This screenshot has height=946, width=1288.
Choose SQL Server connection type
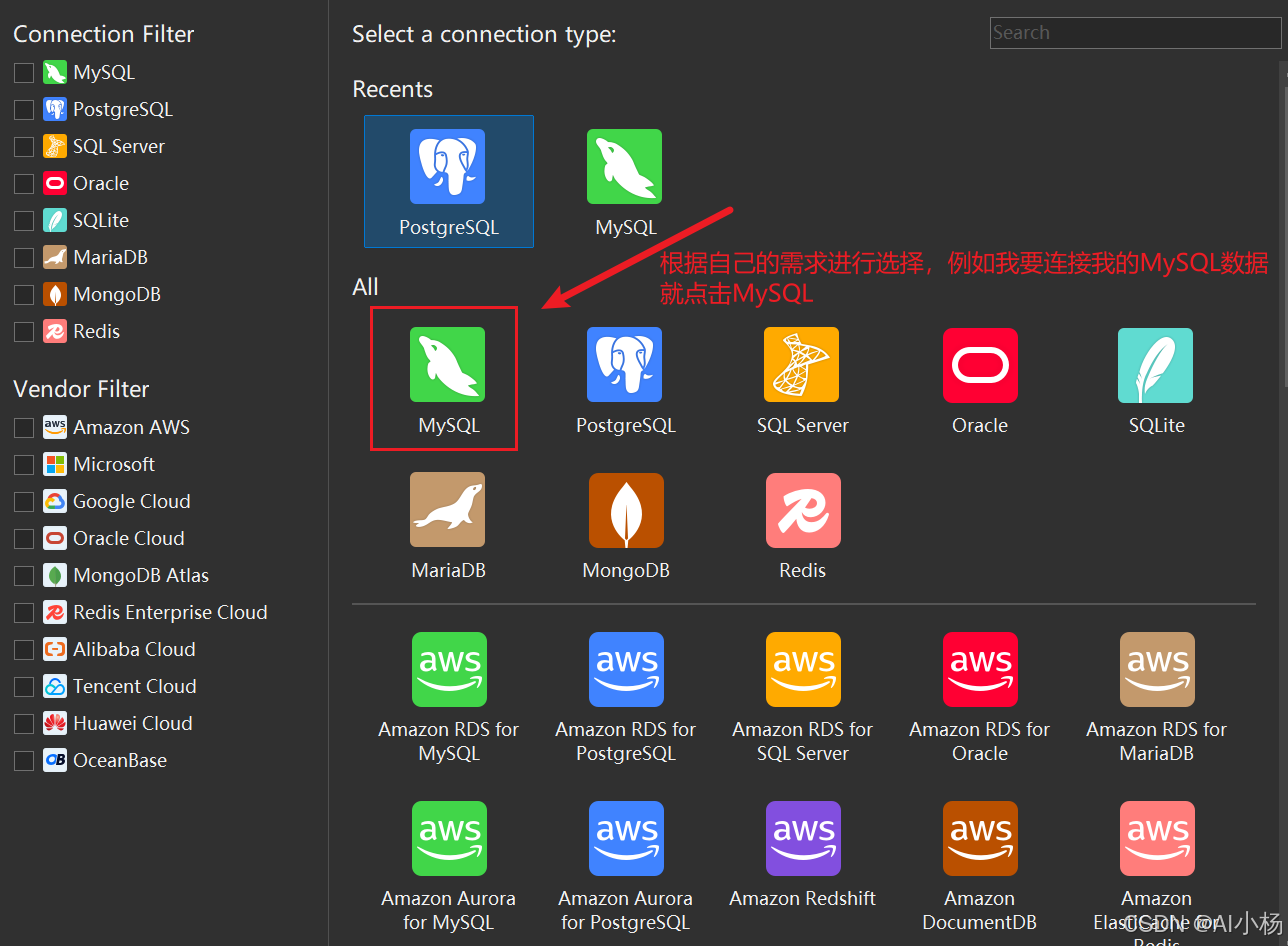pyautogui.click(x=802, y=380)
